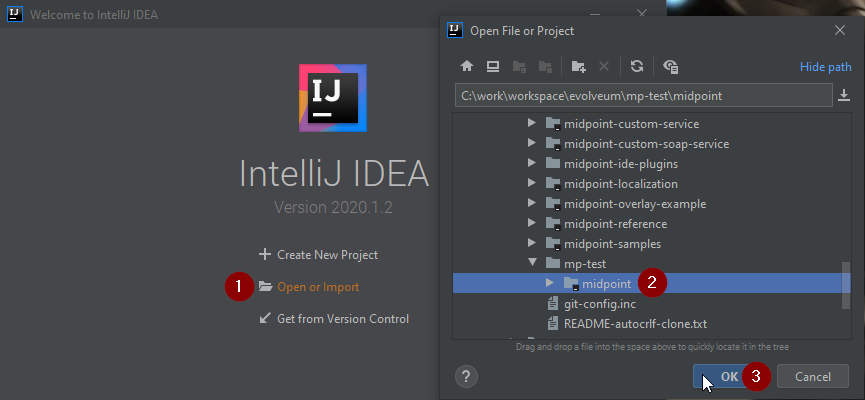Image resolution: width=865 pixels, height=400 pixels.
Task: Click the Hide path link
Action: (x=825, y=67)
